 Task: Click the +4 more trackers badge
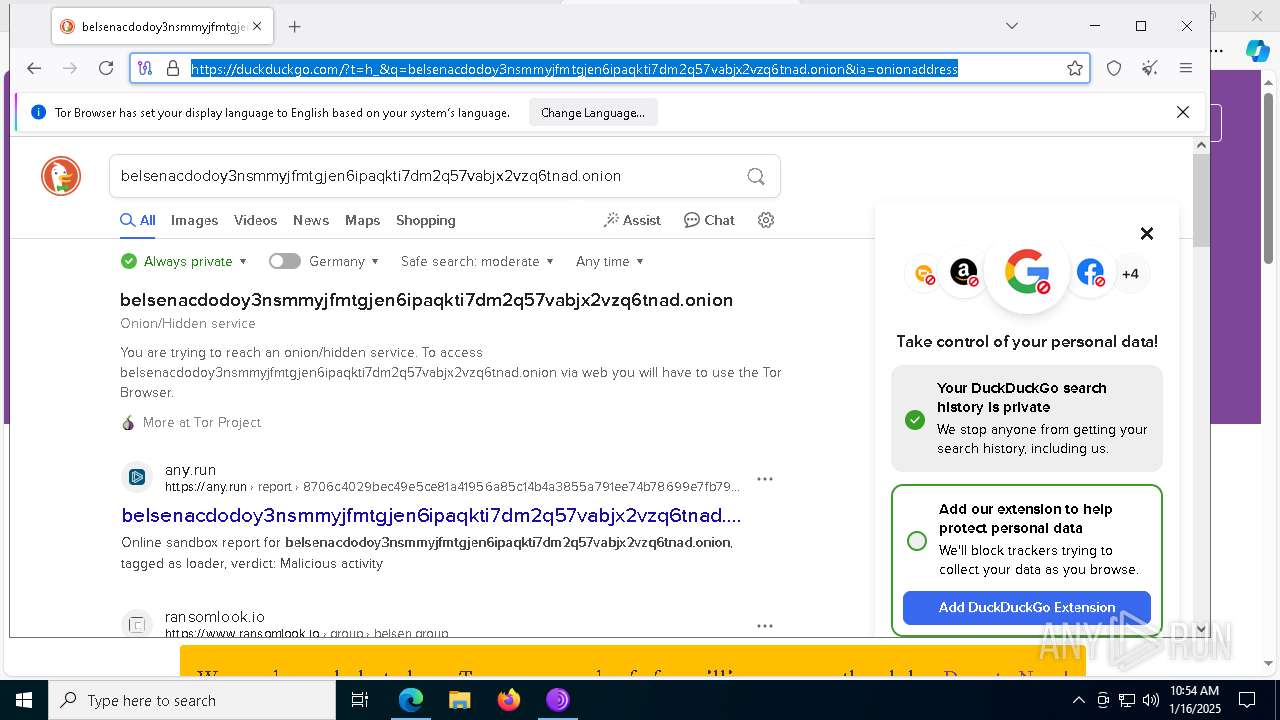point(1130,274)
